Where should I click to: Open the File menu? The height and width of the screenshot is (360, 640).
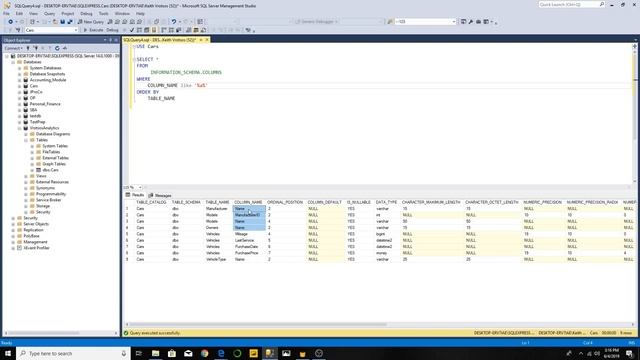(x=6, y=13)
